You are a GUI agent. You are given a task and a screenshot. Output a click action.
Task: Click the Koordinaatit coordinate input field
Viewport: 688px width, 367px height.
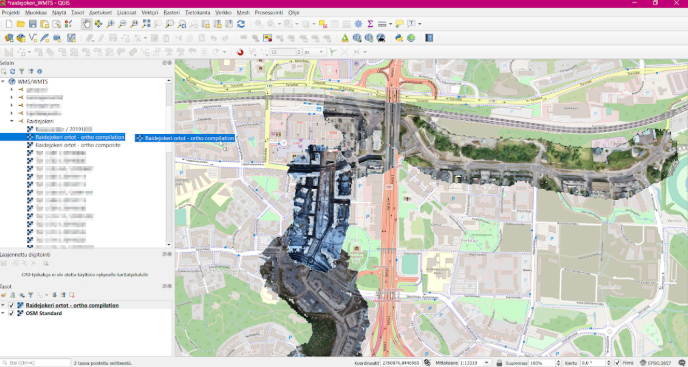click(400, 363)
